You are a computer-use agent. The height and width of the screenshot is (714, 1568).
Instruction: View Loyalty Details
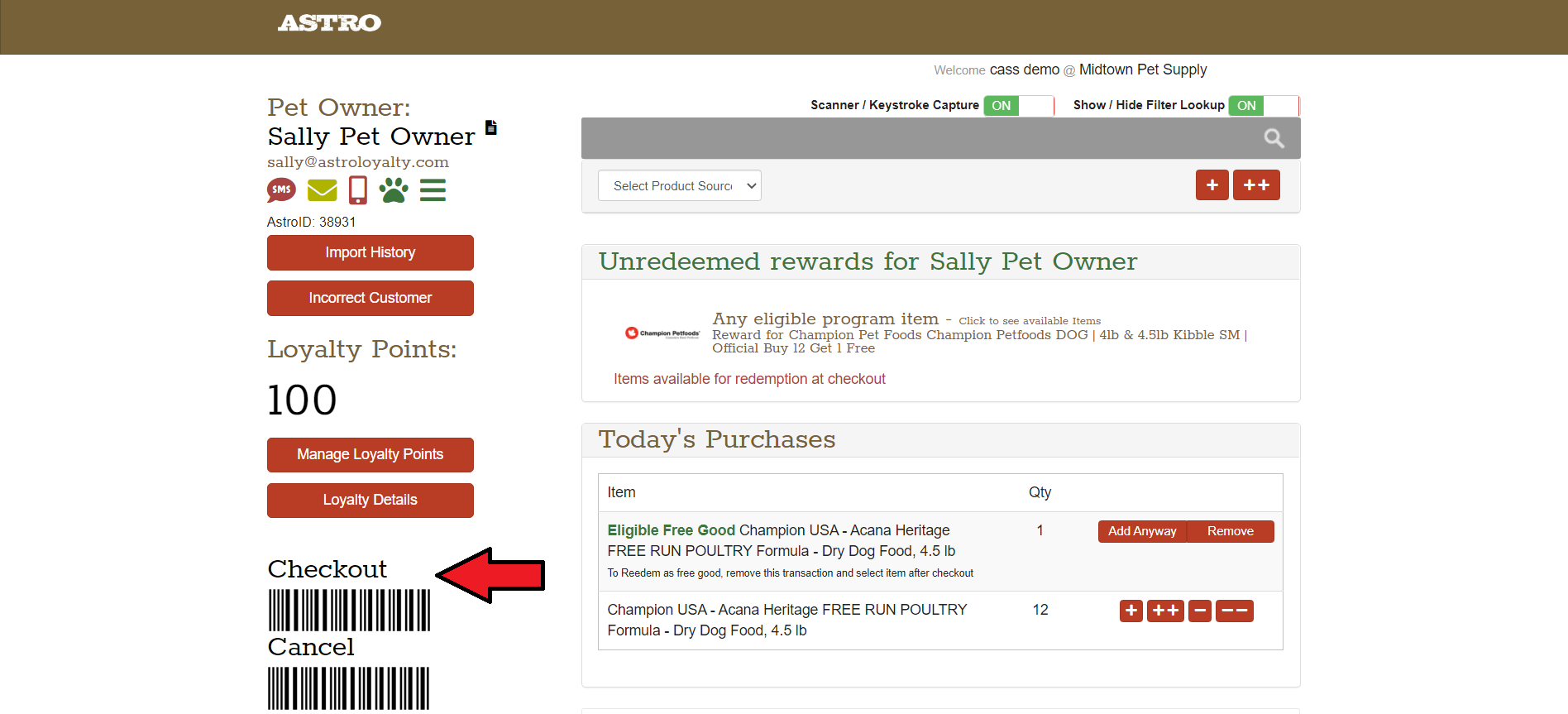pos(370,500)
